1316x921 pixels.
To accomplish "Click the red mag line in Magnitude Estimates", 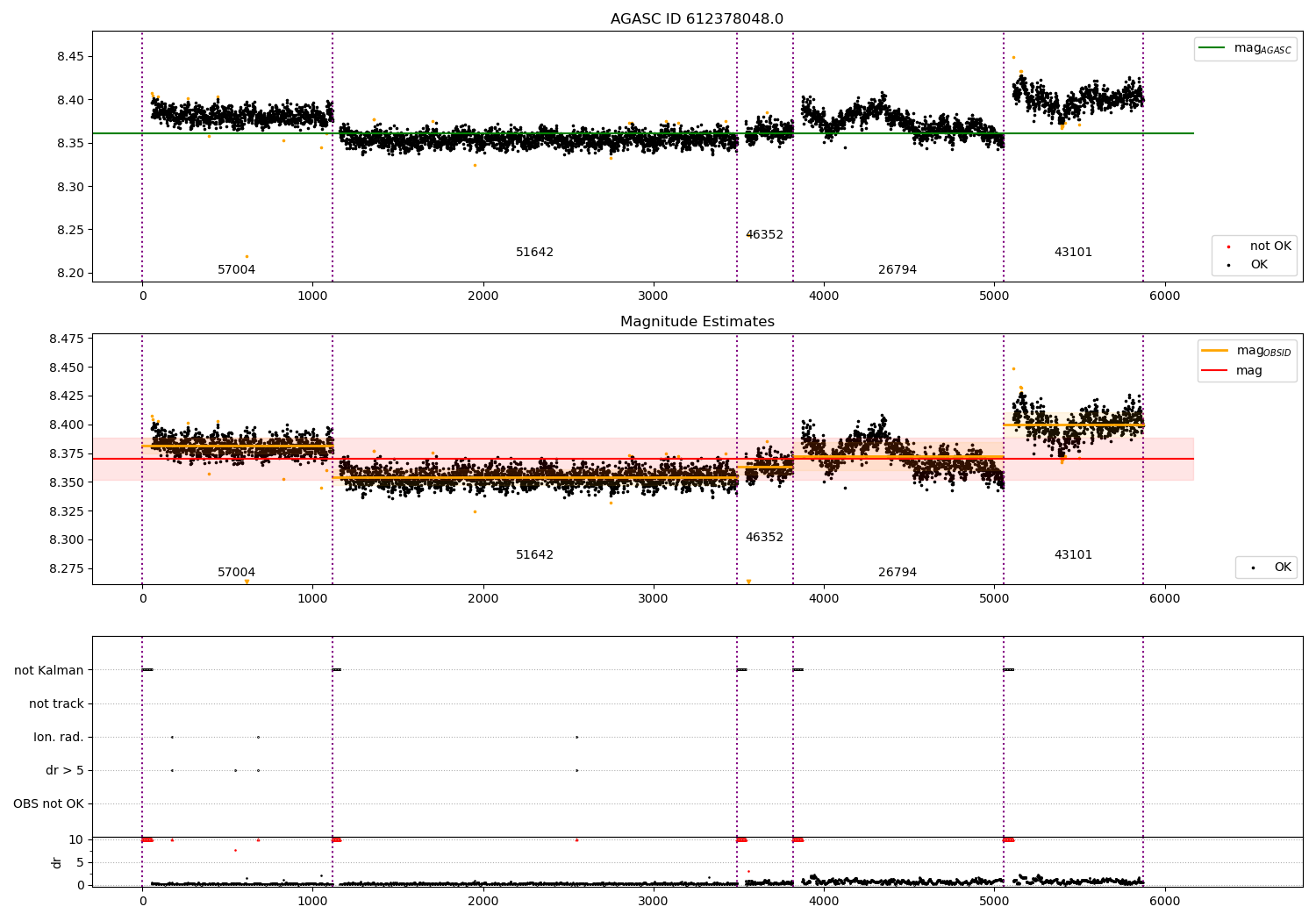I will (643, 459).
